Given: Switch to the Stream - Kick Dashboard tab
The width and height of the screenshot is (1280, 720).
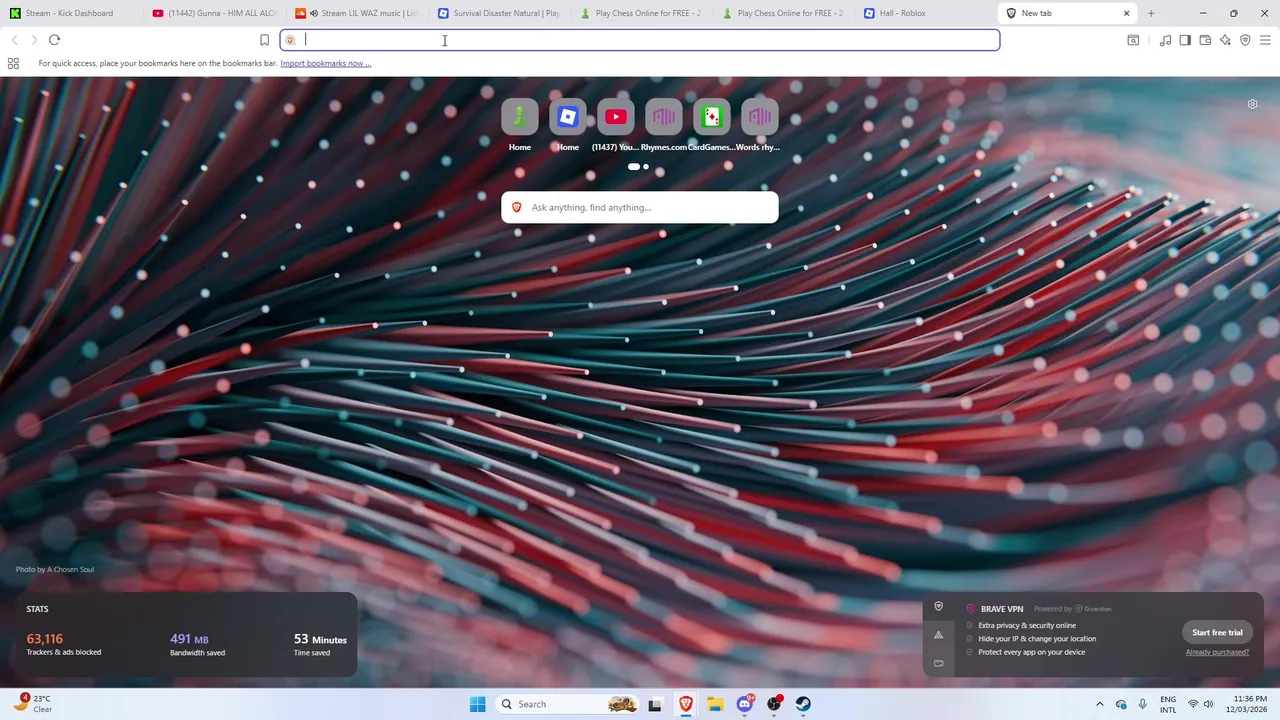Looking at the screenshot, I should (70, 13).
